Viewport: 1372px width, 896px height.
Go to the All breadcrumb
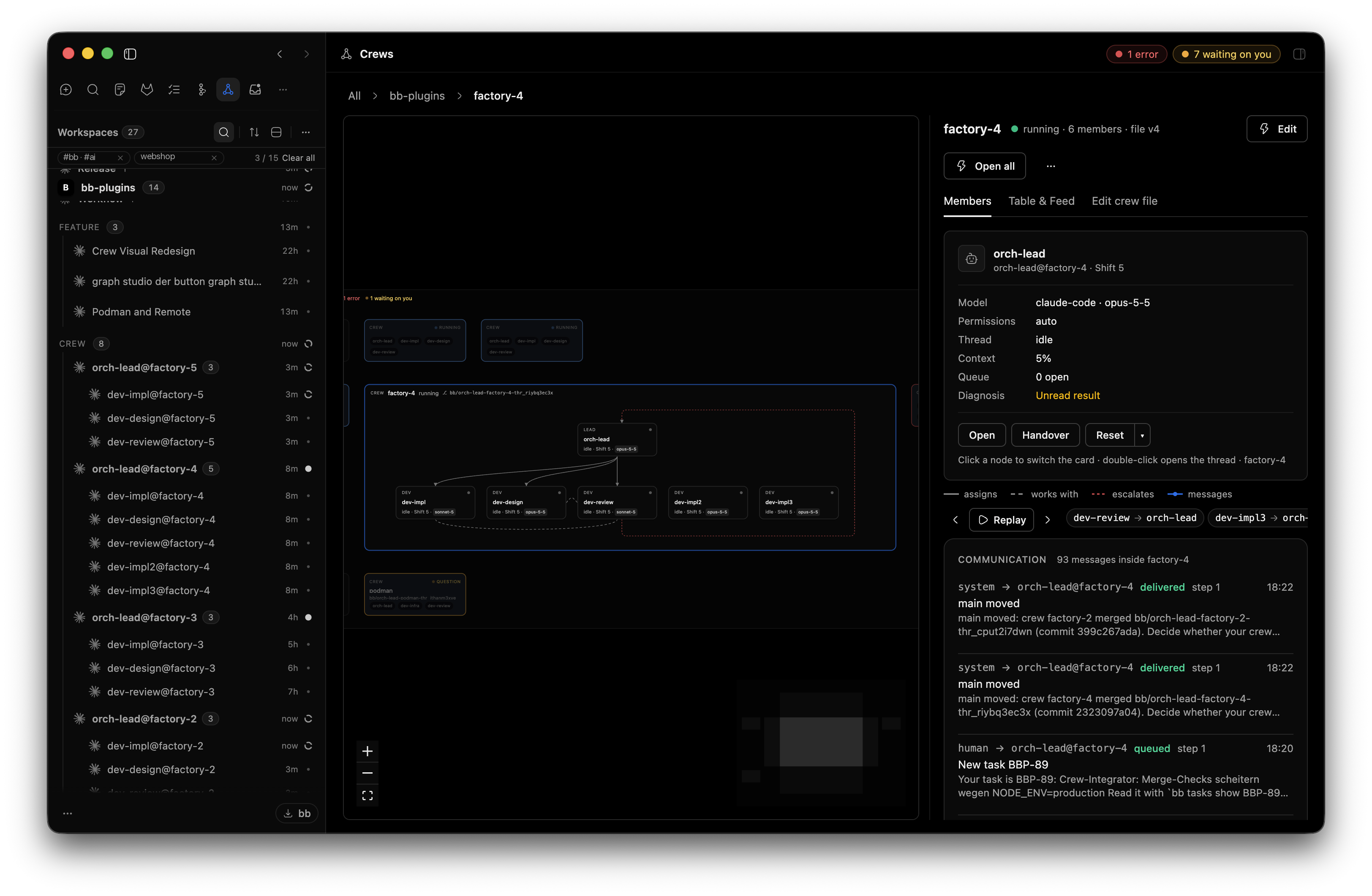point(354,96)
